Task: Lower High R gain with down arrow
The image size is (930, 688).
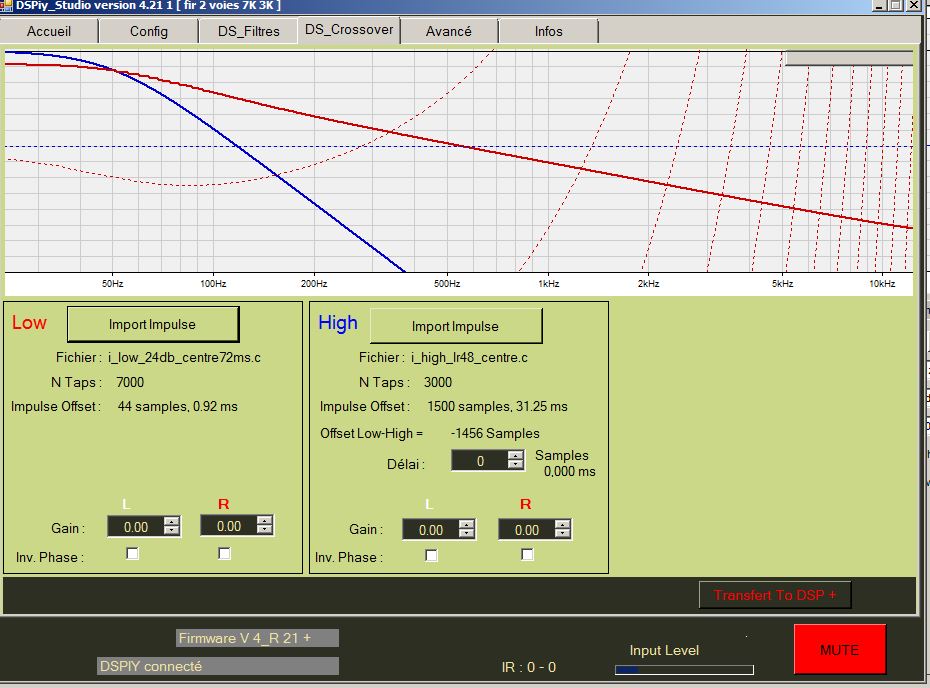Action: coord(564,534)
